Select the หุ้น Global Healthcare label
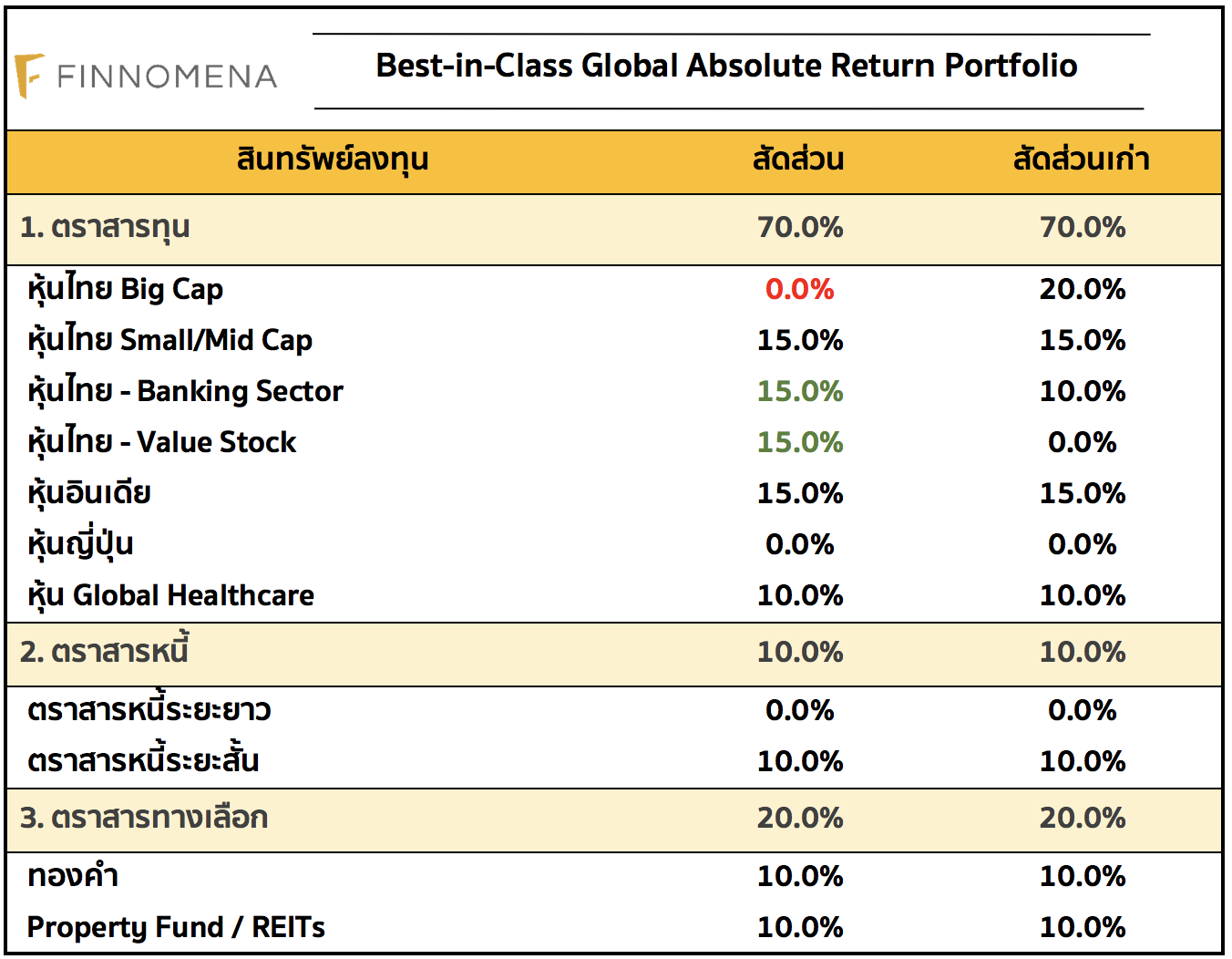 pos(171,595)
